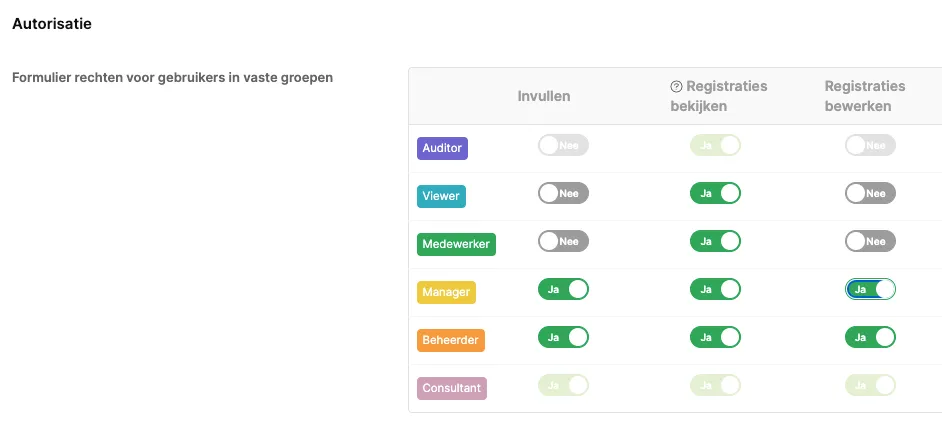Select the teal Viewer group badge
The image size is (942, 422).
tap(441, 196)
